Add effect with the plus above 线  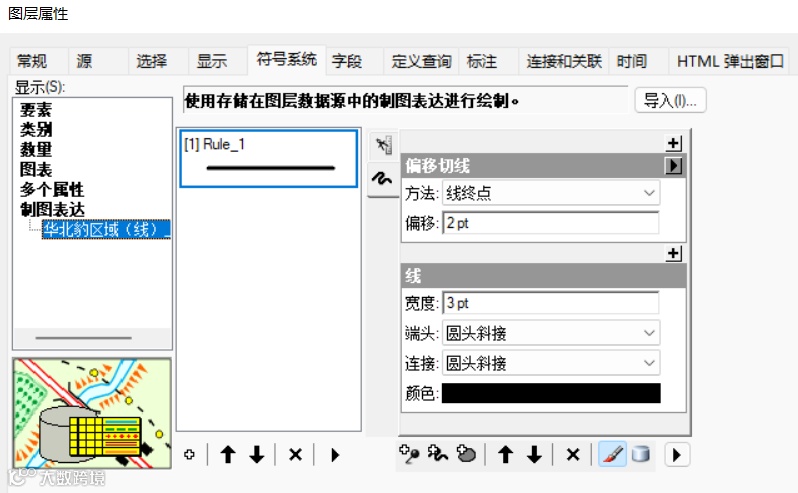674,253
